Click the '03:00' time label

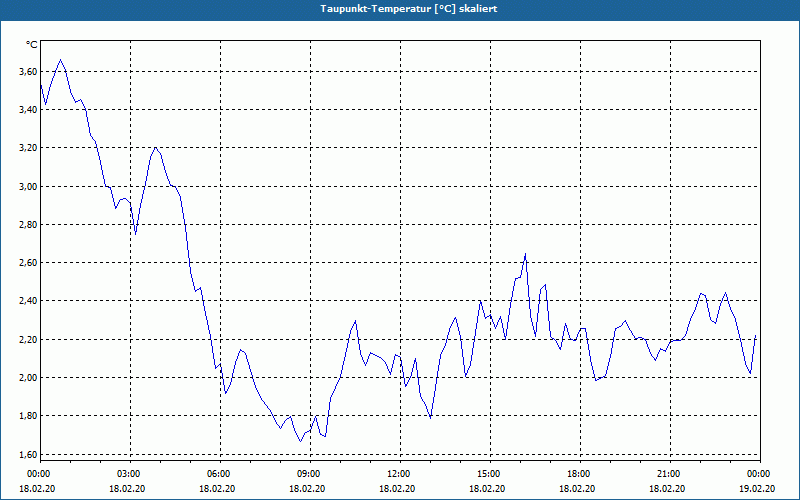click(128, 474)
